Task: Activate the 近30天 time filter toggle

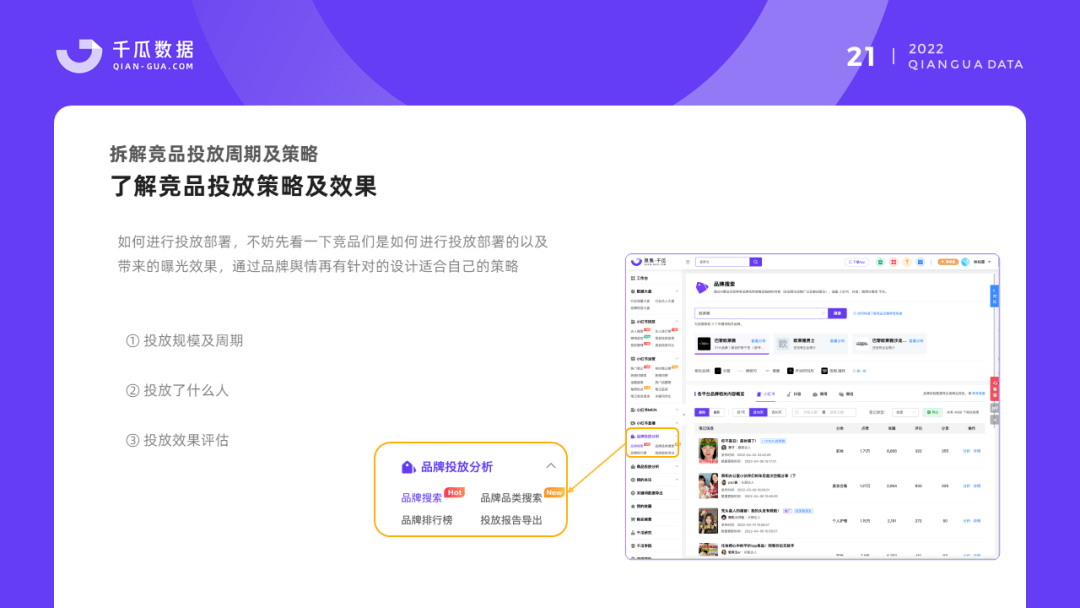Action: coord(758,411)
